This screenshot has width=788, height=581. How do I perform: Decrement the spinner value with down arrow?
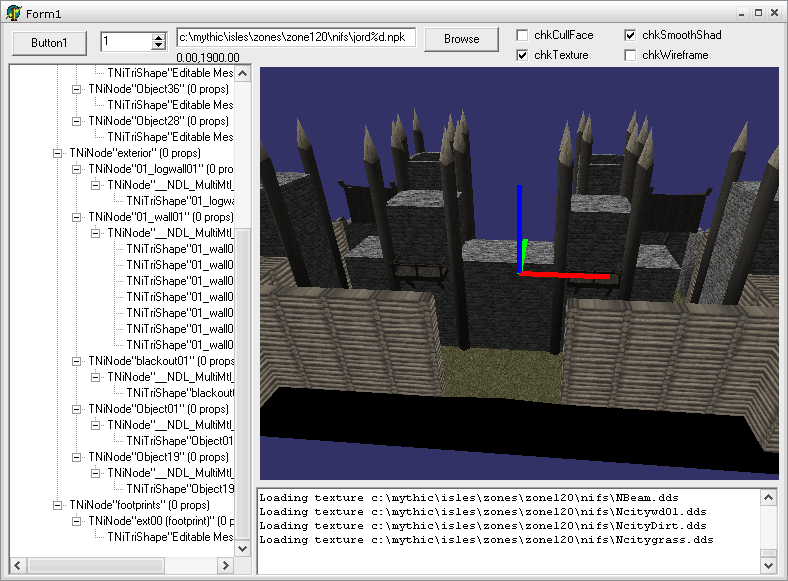(x=159, y=45)
